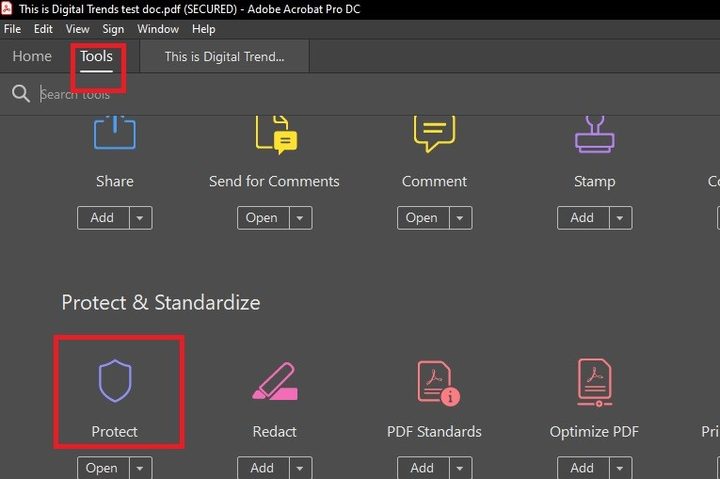Viewport: 720px width, 479px height.
Task: Click Add button under PDF Standards
Action: [423, 468]
